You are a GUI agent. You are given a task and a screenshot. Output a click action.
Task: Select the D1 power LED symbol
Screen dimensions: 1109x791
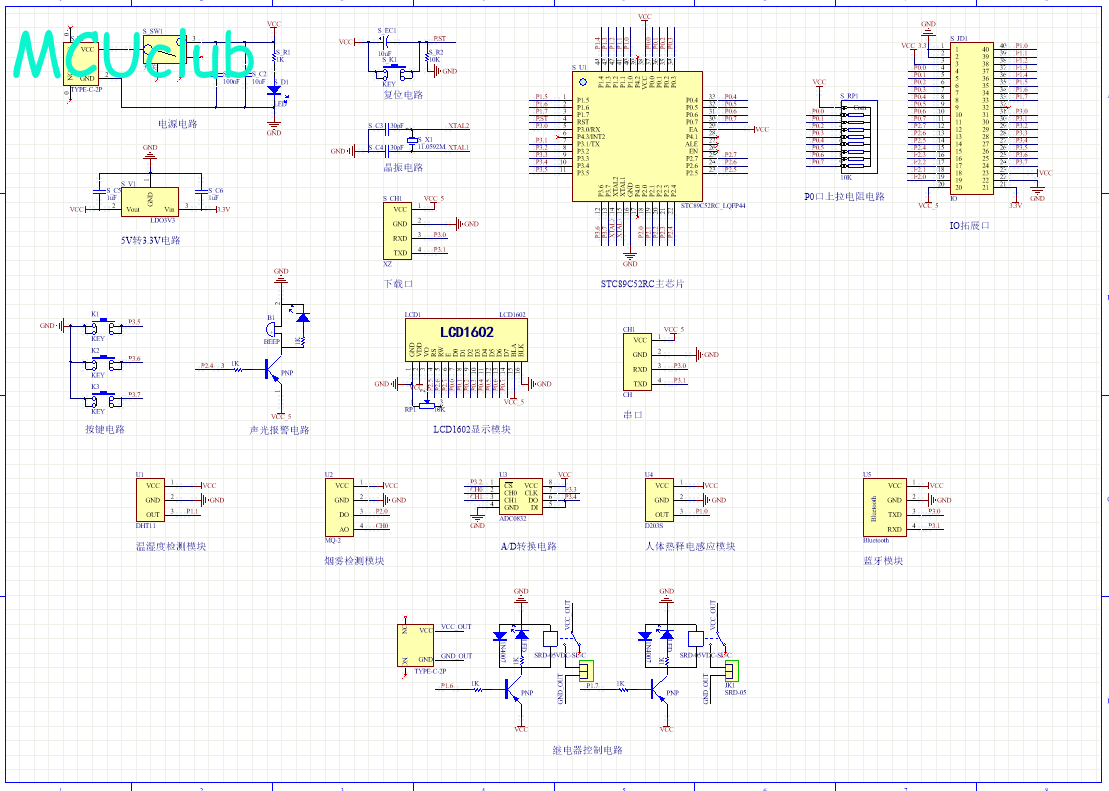[274, 90]
